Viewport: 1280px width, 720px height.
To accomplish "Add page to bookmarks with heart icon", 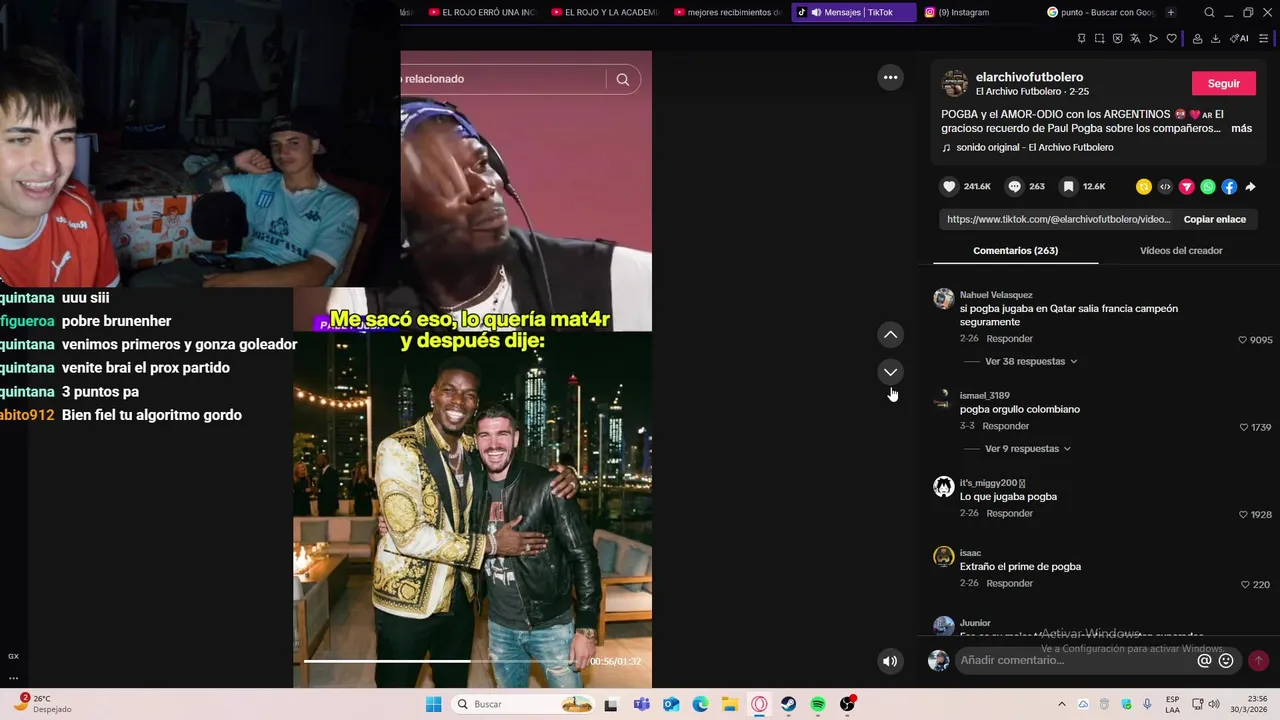I will click(x=1171, y=39).
